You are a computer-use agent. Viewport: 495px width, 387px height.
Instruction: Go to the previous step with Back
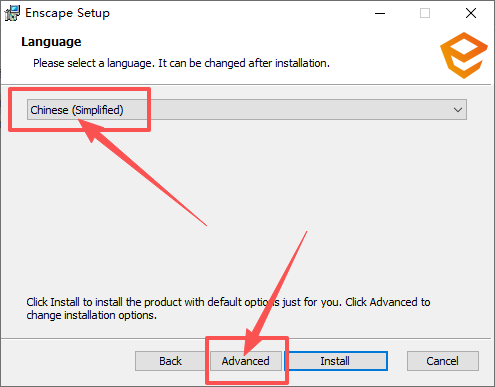pos(170,361)
